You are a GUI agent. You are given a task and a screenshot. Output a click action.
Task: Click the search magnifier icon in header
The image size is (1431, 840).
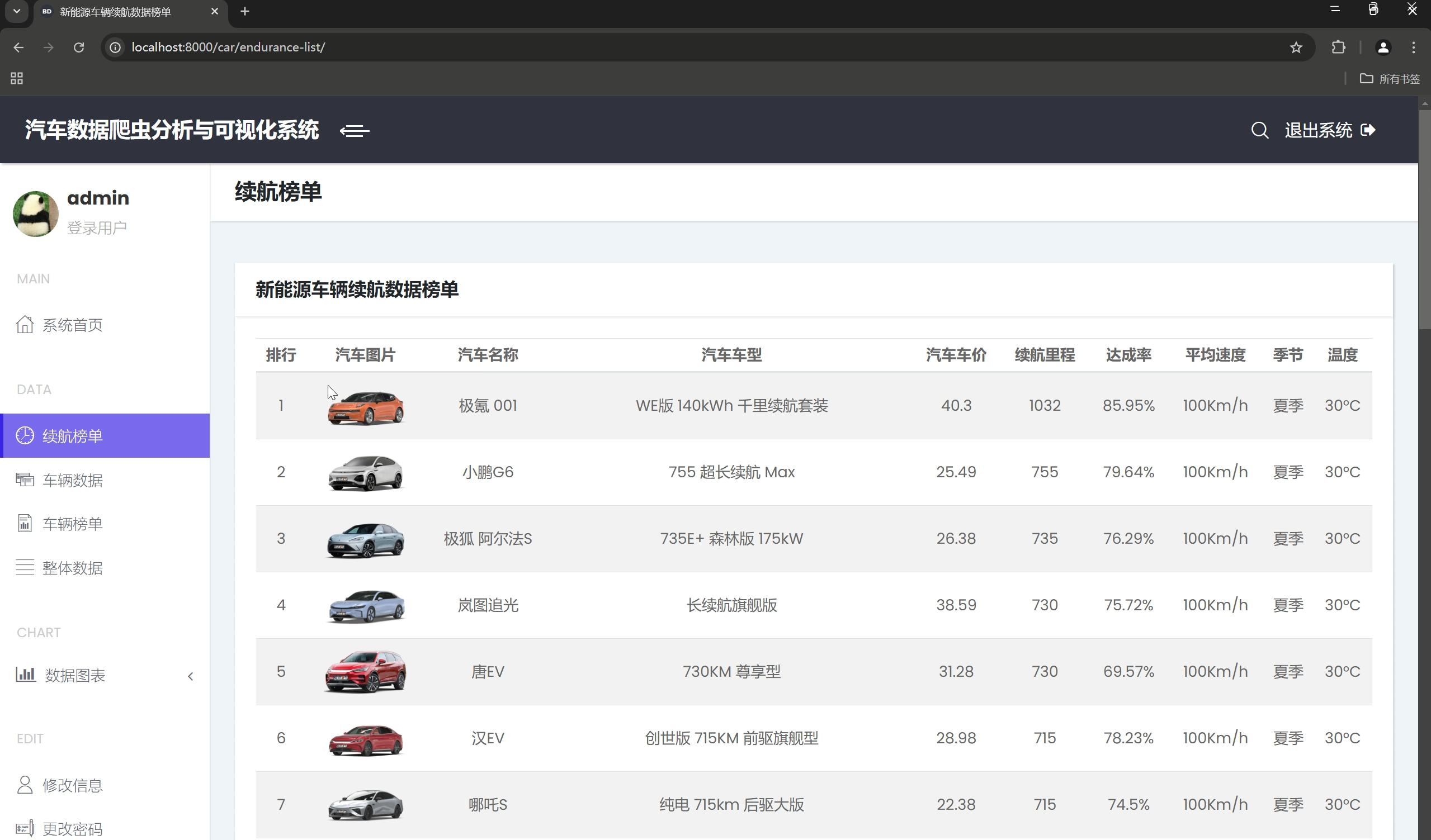coord(1259,131)
